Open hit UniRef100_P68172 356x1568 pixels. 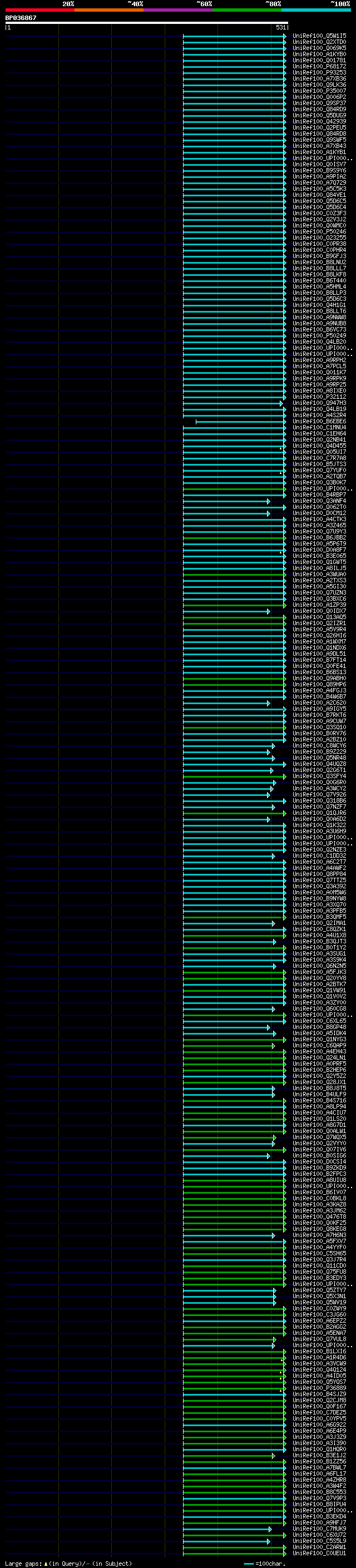[319, 66]
